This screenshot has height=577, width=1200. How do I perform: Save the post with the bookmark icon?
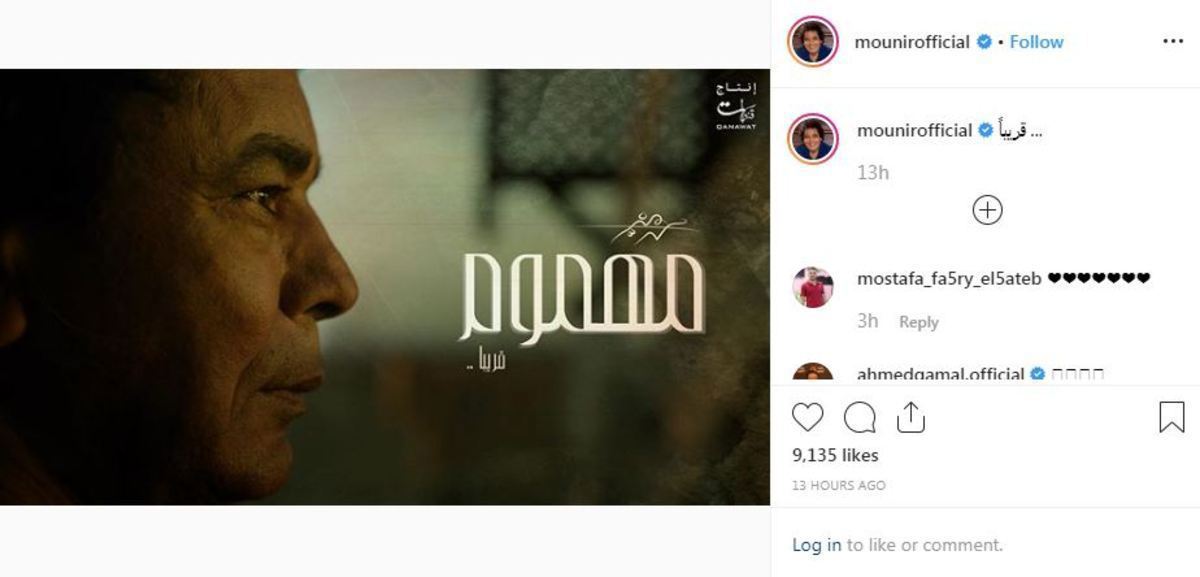(1171, 417)
